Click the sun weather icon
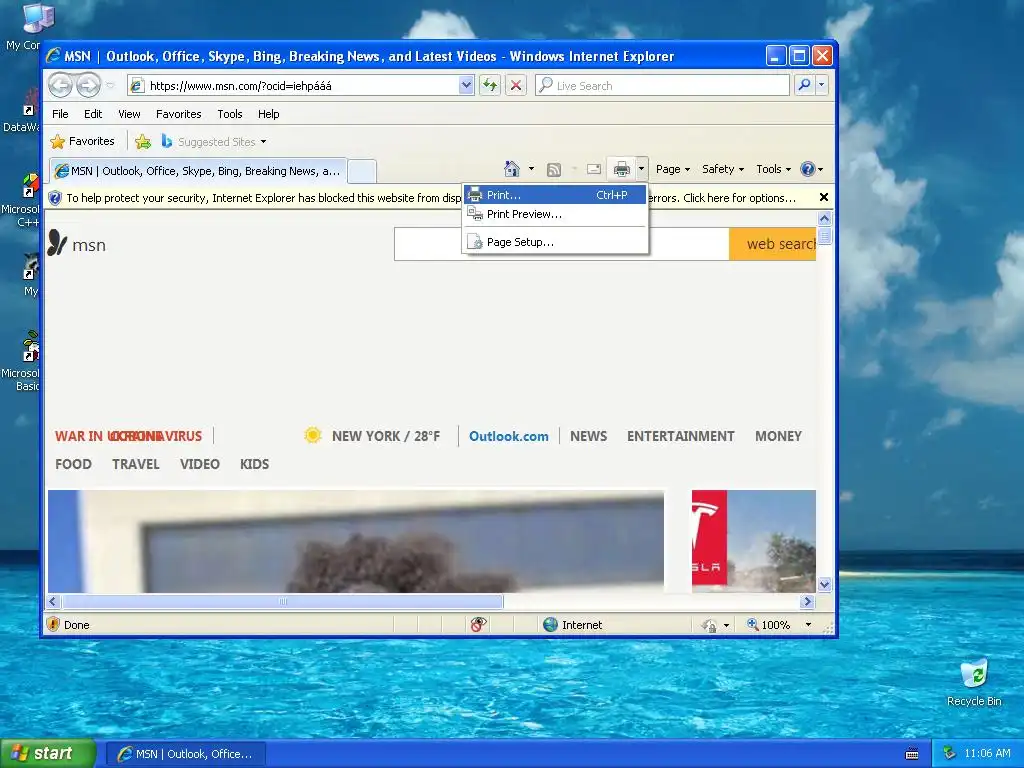 (x=313, y=435)
